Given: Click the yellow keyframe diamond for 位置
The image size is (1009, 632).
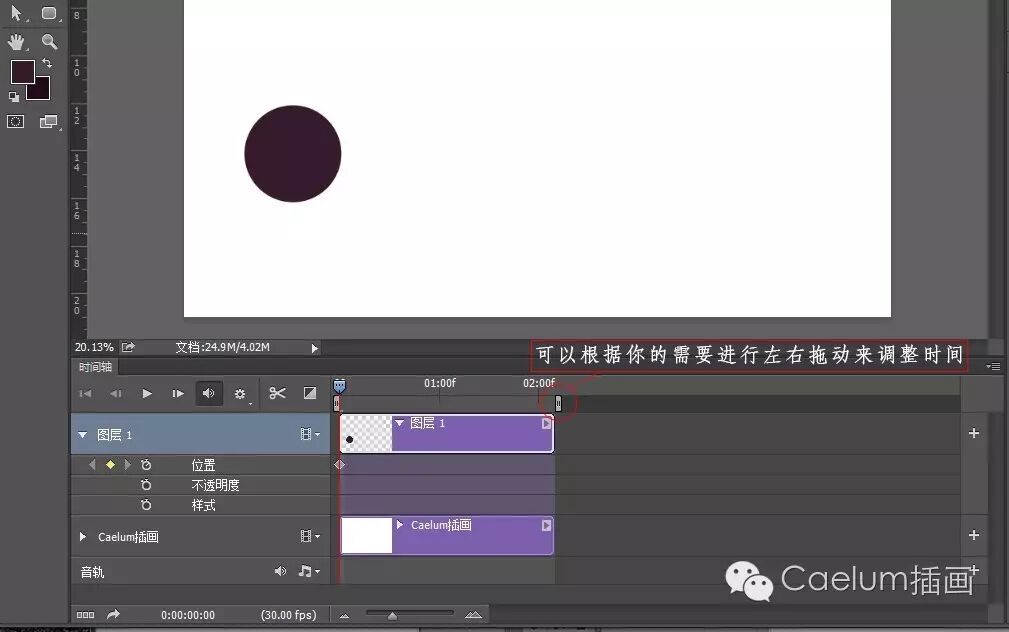Looking at the screenshot, I should pyautogui.click(x=110, y=465).
